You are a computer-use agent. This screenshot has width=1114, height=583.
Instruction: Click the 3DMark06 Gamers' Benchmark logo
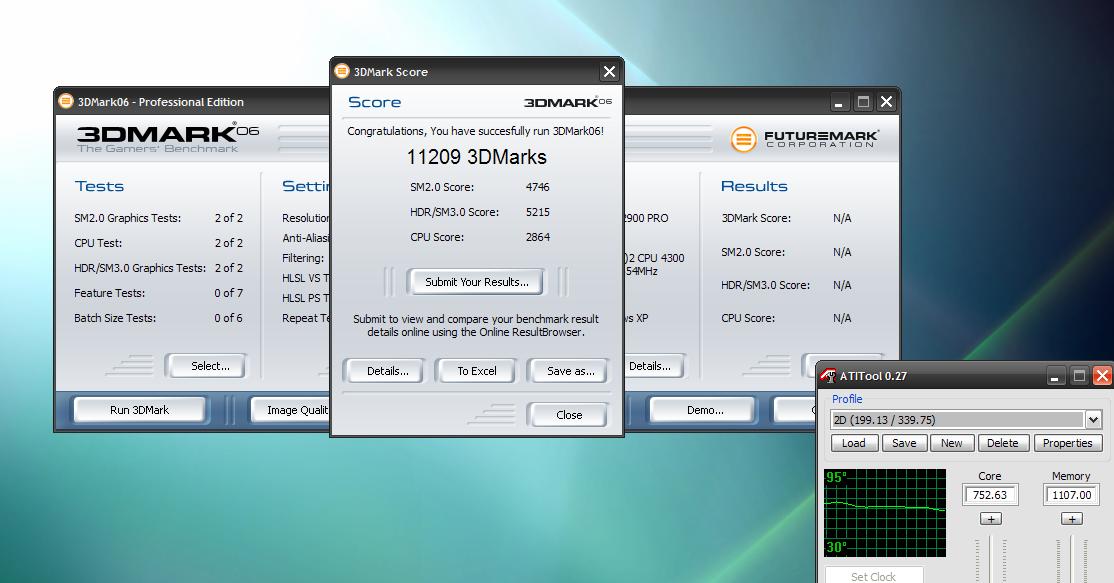(x=168, y=138)
